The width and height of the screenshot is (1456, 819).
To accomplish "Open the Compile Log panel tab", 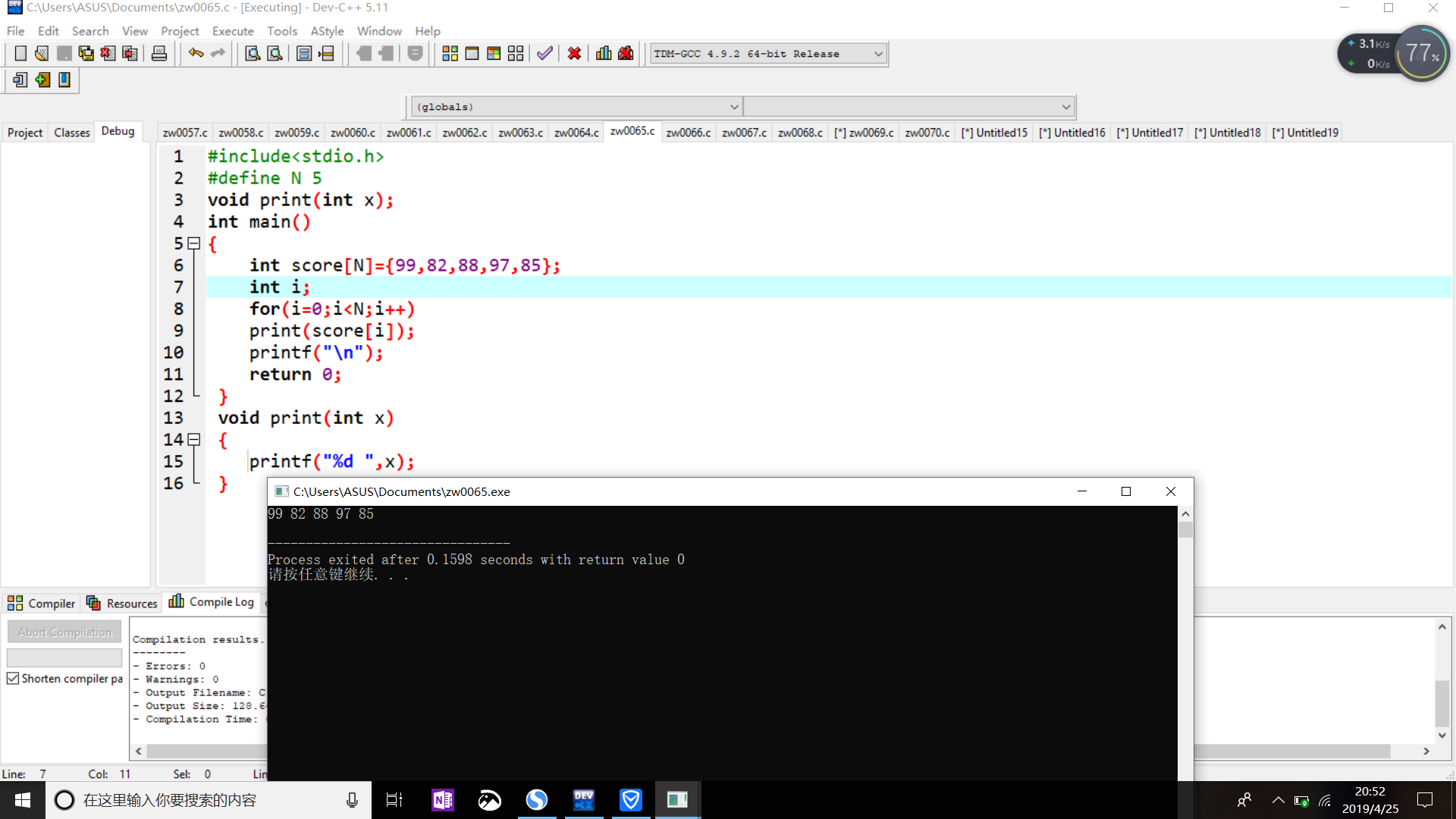I will click(x=212, y=602).
